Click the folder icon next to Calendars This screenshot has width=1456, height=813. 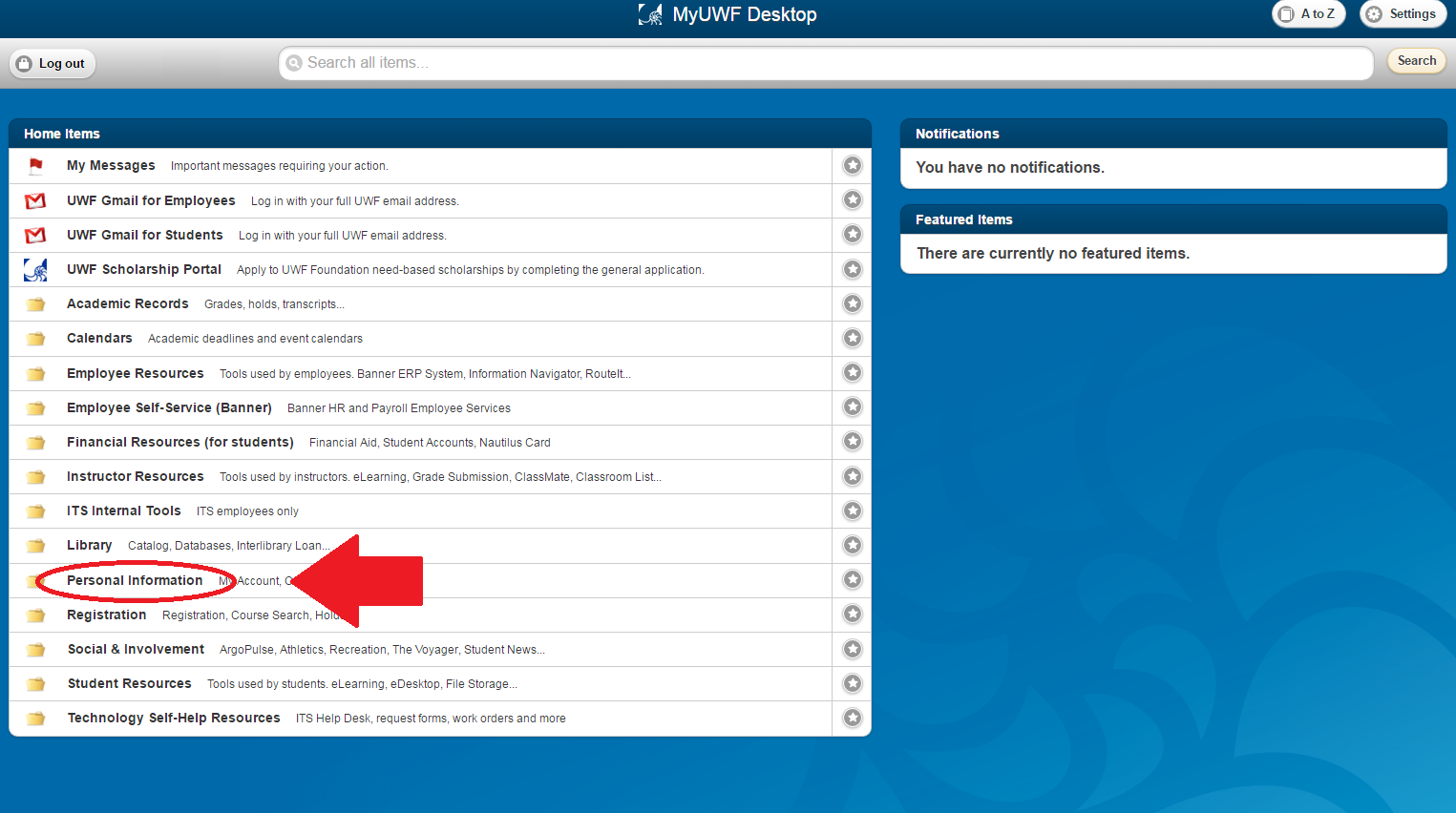35,339
